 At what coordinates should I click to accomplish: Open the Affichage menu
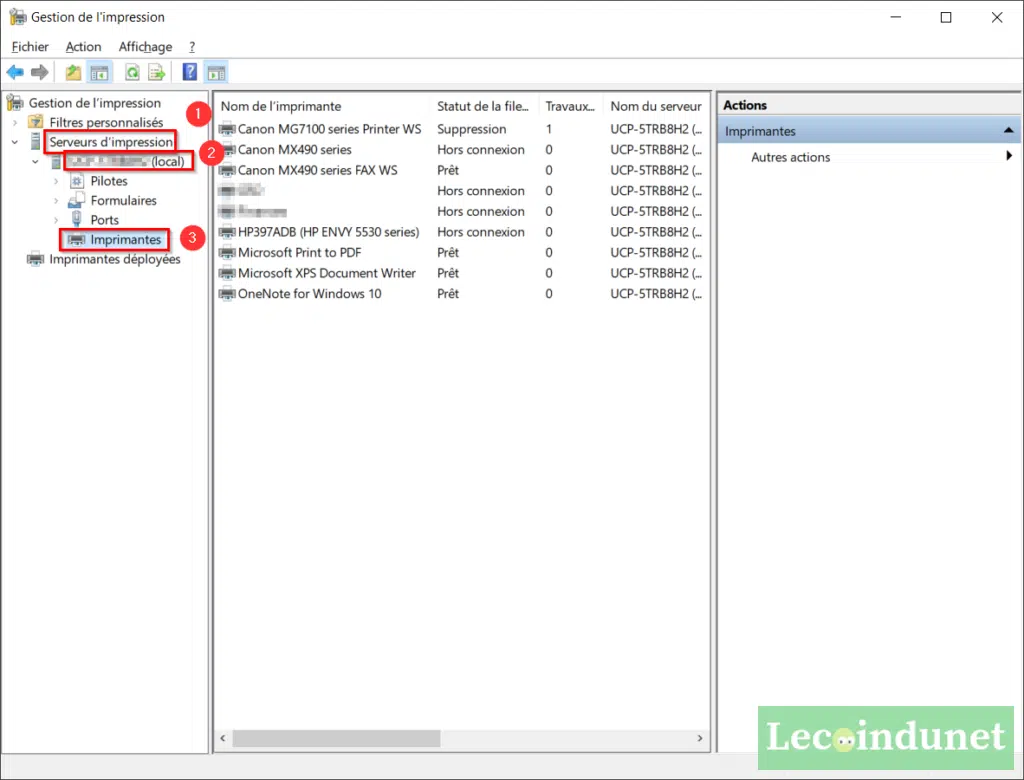[146, 46]
